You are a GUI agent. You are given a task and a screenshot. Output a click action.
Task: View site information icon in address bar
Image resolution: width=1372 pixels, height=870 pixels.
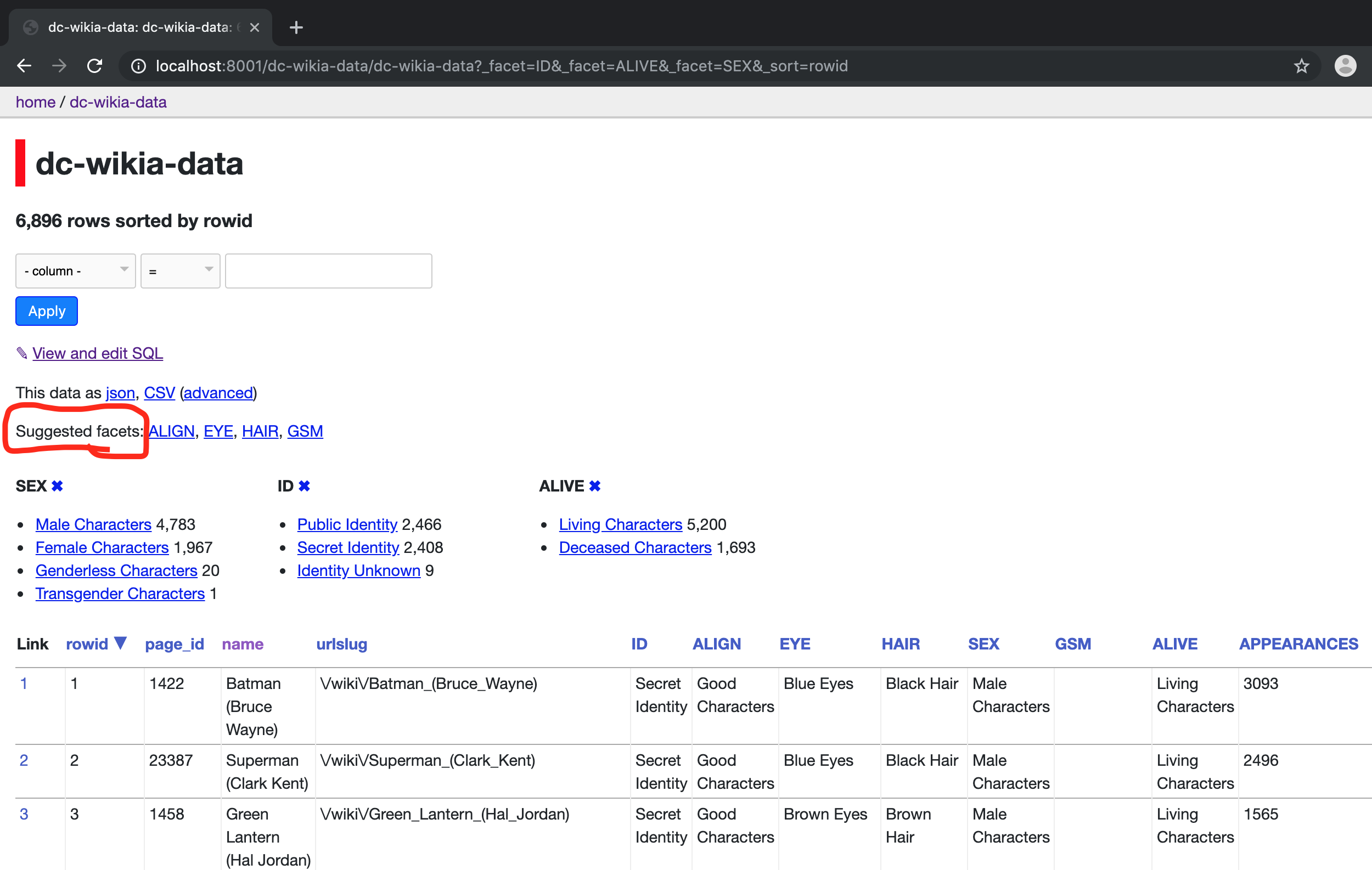click(x=138, y=66)
